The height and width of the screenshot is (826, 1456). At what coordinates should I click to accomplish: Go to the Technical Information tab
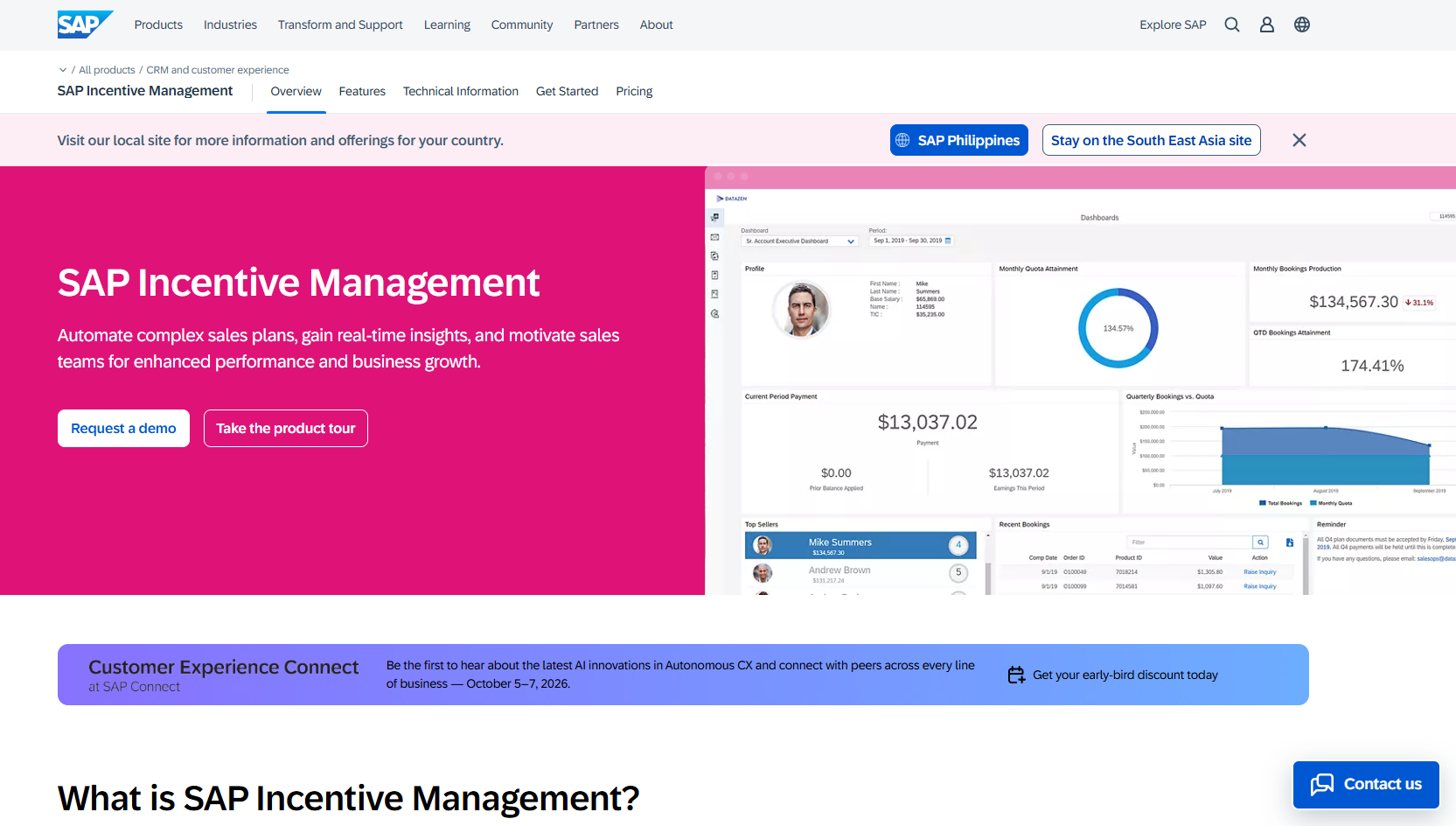(x=461, y=91)
